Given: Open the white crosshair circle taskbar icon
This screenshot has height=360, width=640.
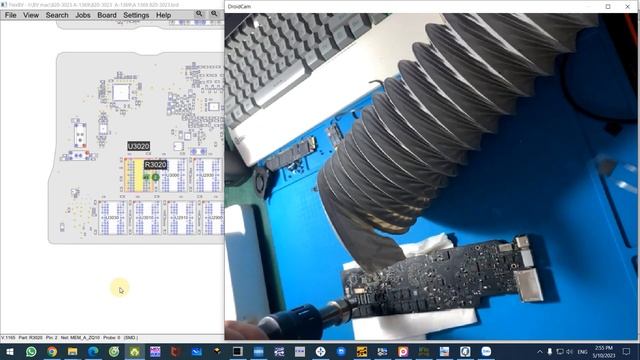Looking at the screenshot, I should point(320,351).
